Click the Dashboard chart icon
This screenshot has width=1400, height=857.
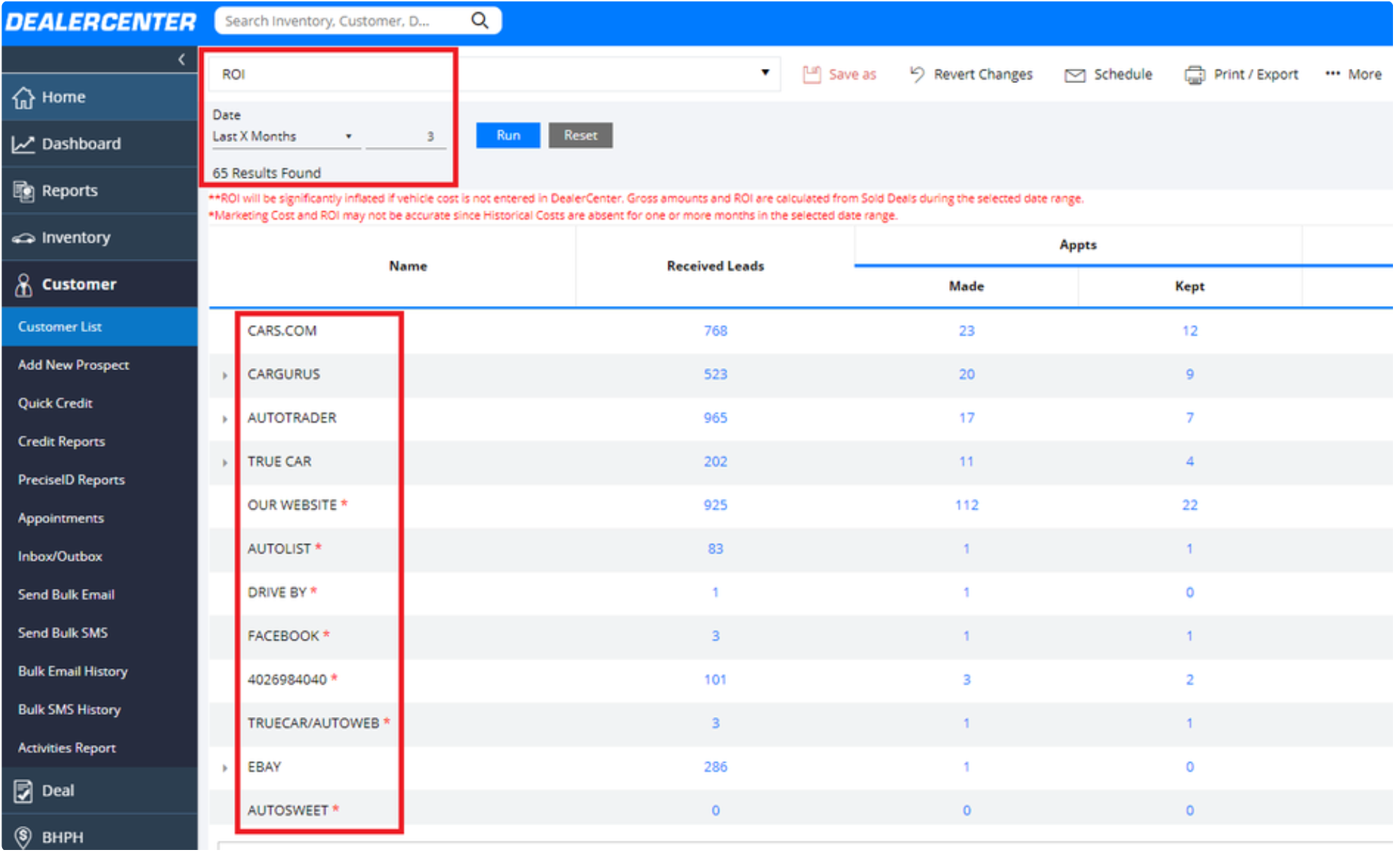pos(23,144)
